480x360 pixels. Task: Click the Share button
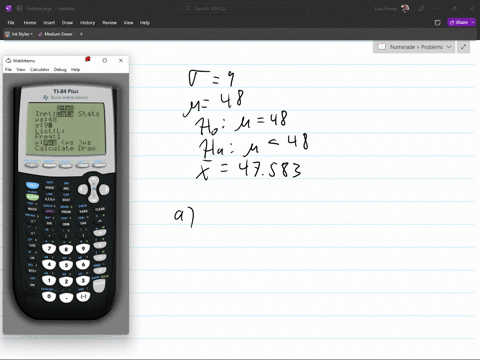click(x=459, y=22)
